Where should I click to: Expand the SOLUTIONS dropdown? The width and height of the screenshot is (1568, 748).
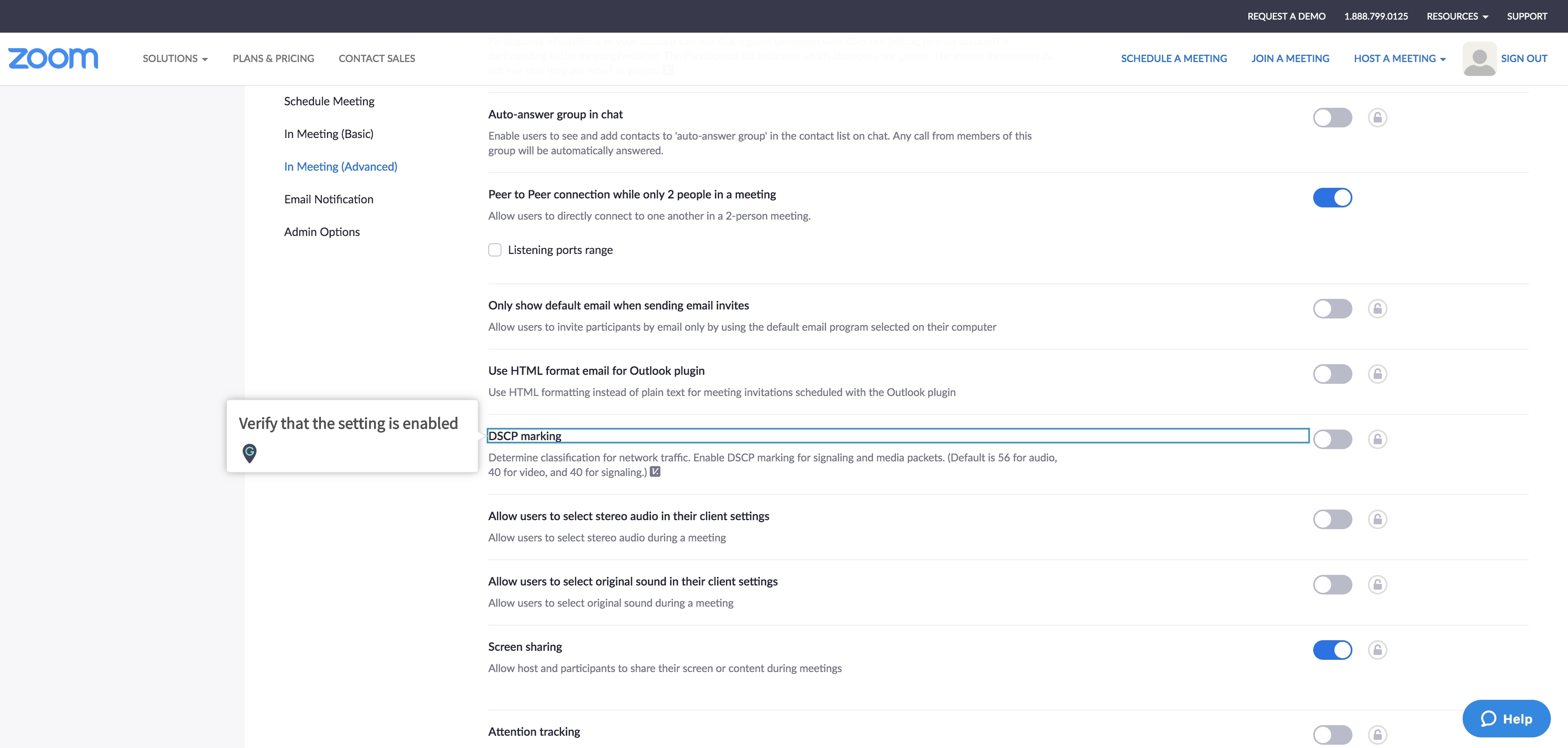(175, 58)
